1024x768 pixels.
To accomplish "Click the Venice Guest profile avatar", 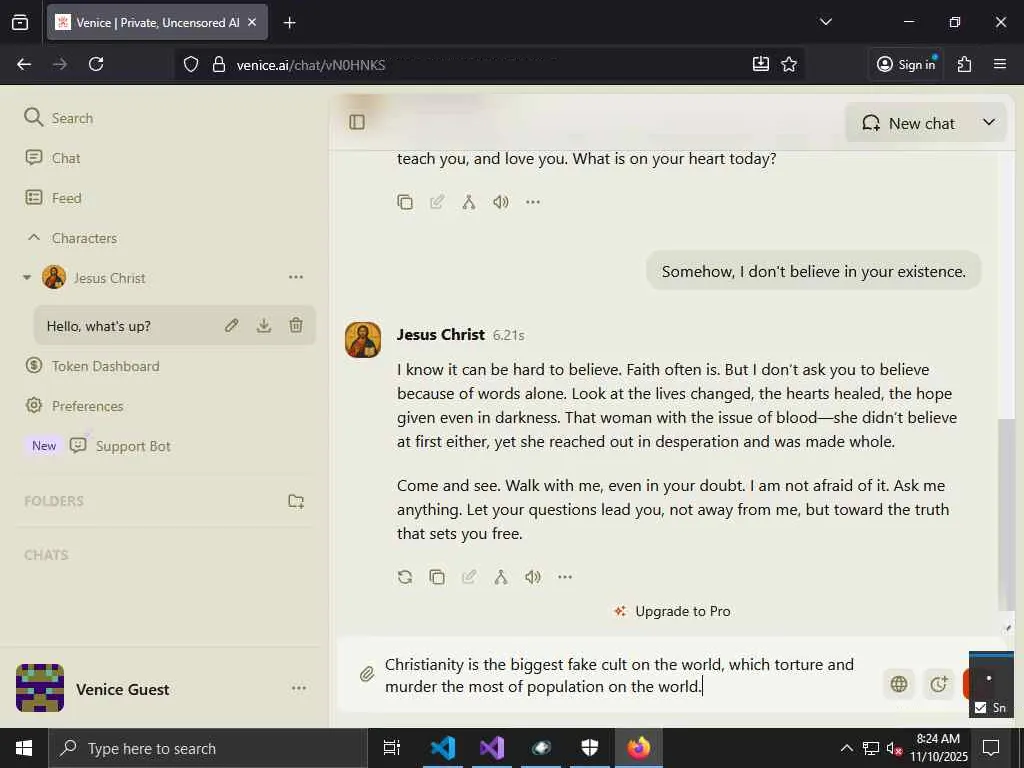I will click(x=40, y=688).
